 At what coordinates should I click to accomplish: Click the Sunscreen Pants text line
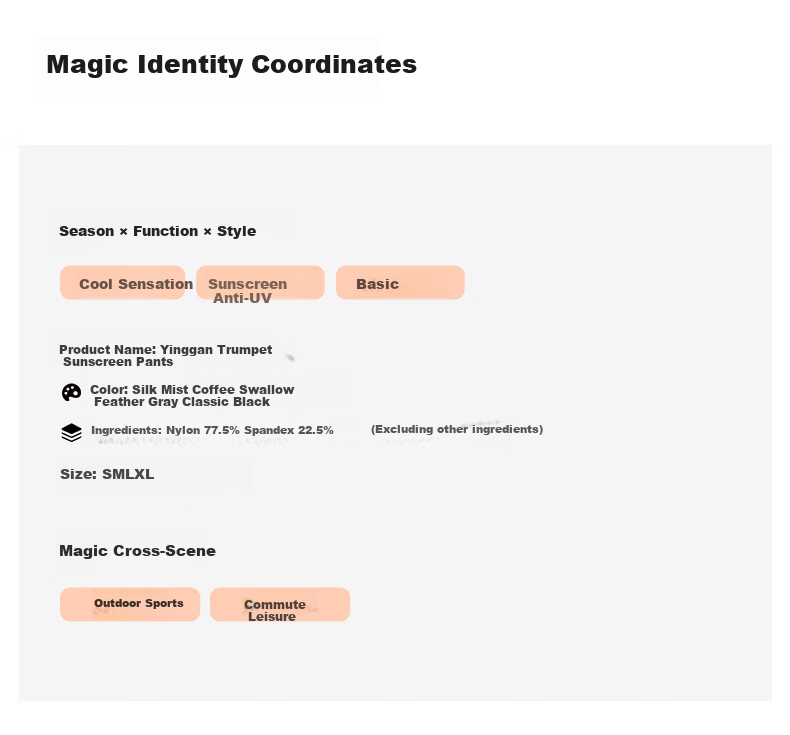click(x=118, y=362)
